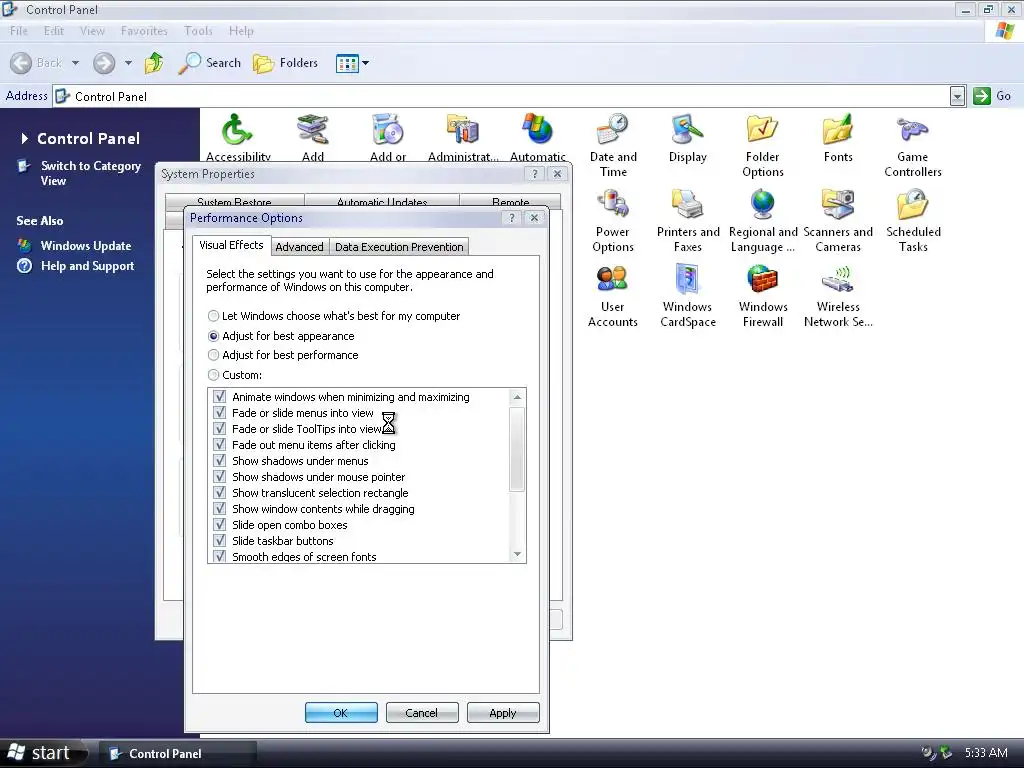Open Administrative Tools icon

point(463,129)
